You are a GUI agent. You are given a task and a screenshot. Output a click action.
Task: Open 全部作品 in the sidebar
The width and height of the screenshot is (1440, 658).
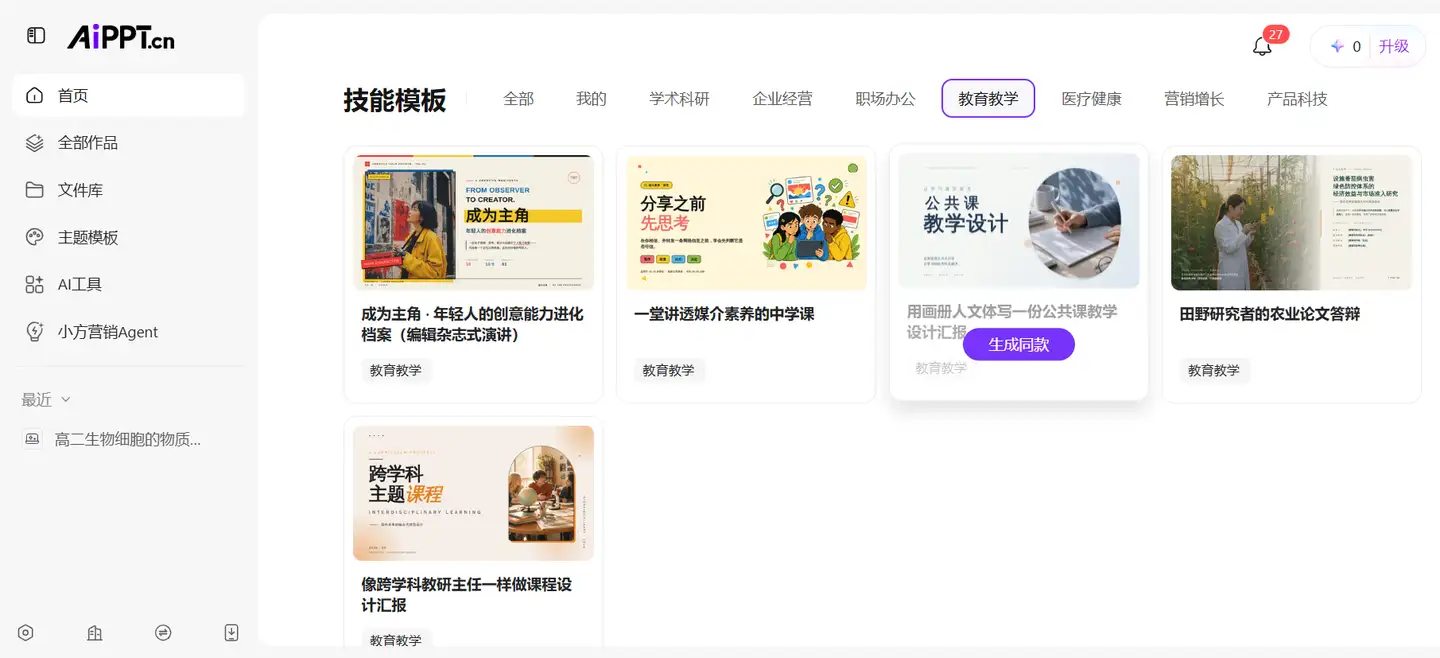(x=129, y=143)
